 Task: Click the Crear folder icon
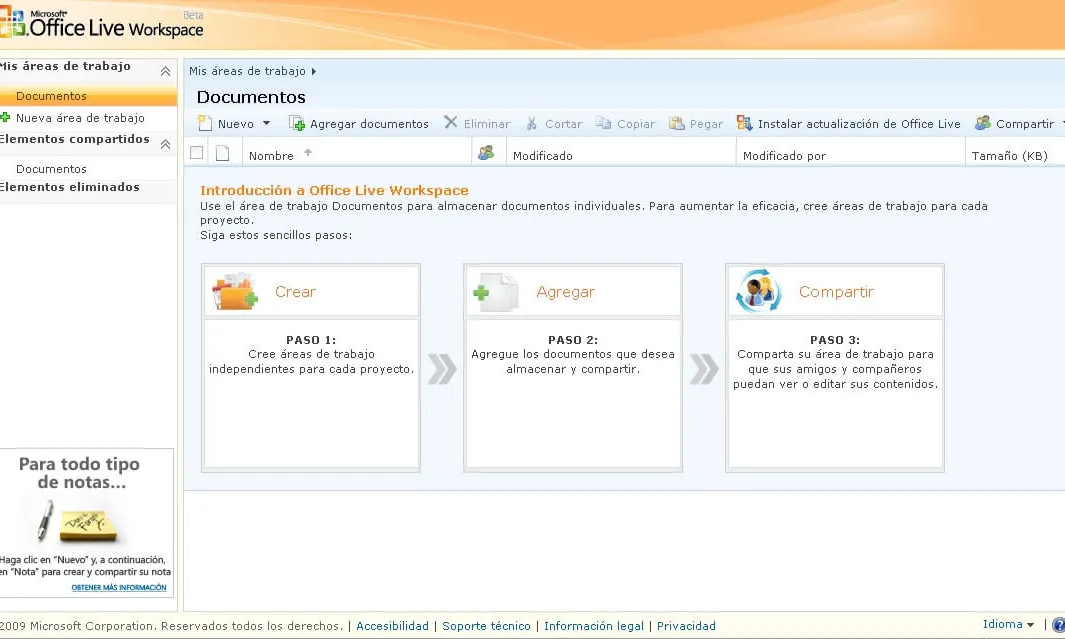coord(234,292)
